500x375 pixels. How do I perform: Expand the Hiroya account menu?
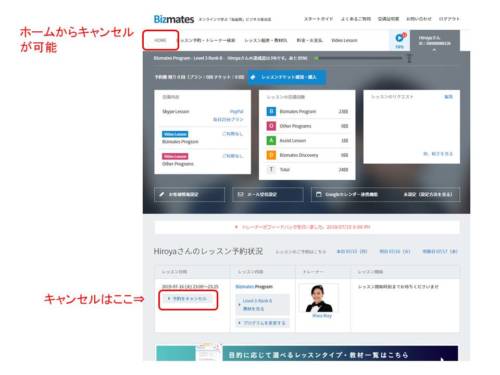(435, 41)
